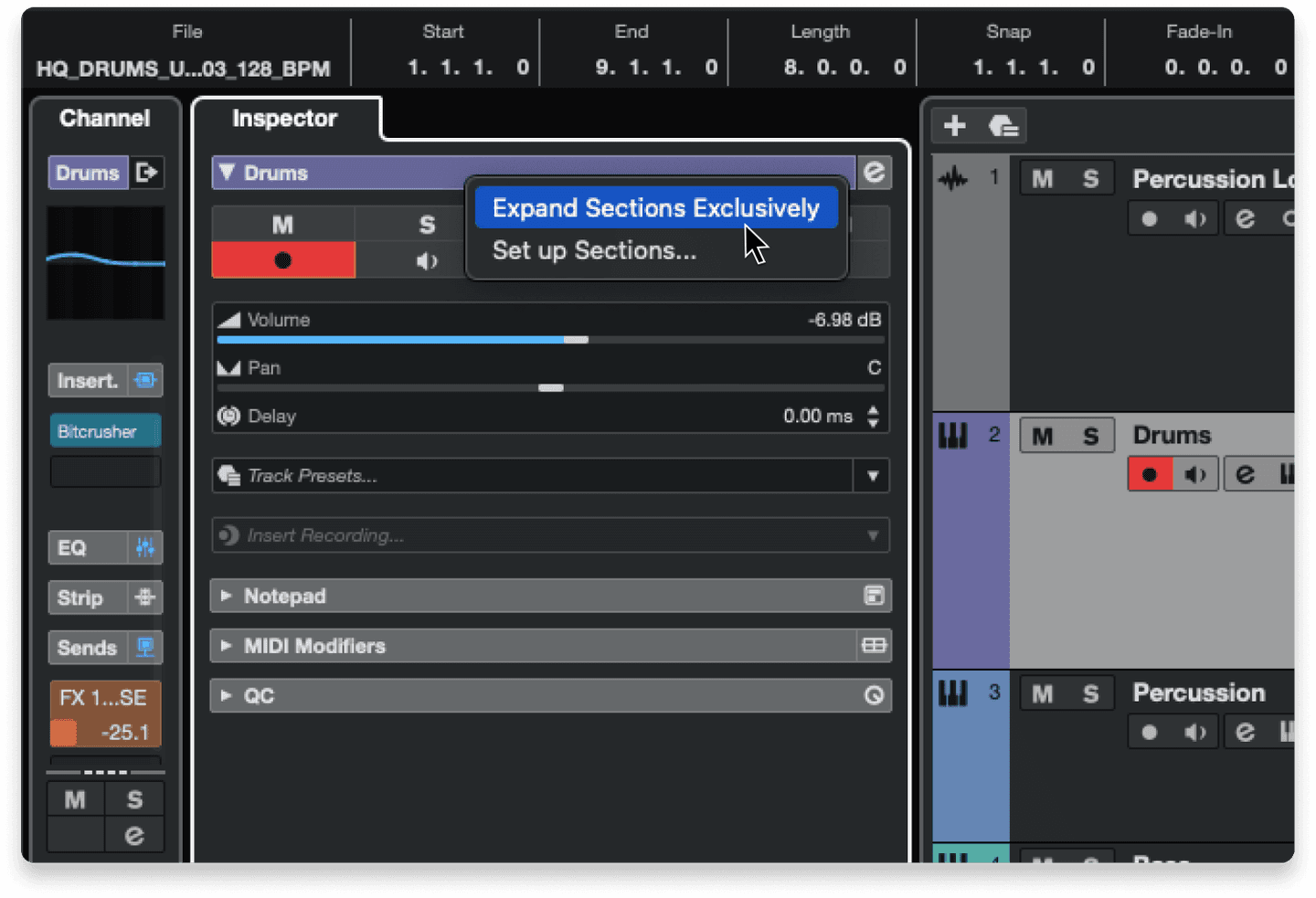This screenshot has height=898, width=1316.
Task: Click the Delay increase stepper arrow
Action: (874, 410)
